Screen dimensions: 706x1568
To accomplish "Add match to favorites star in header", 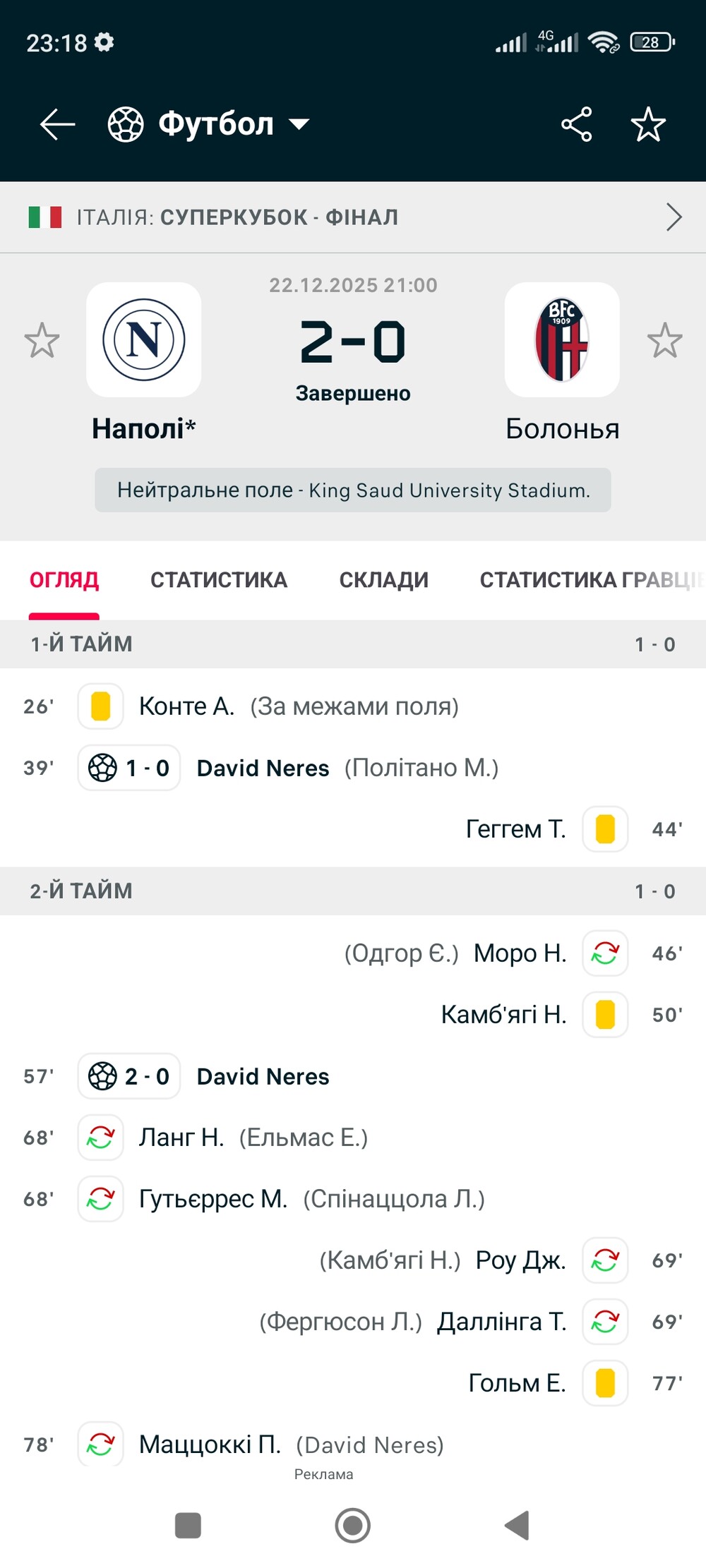I will tap(647, 125).
